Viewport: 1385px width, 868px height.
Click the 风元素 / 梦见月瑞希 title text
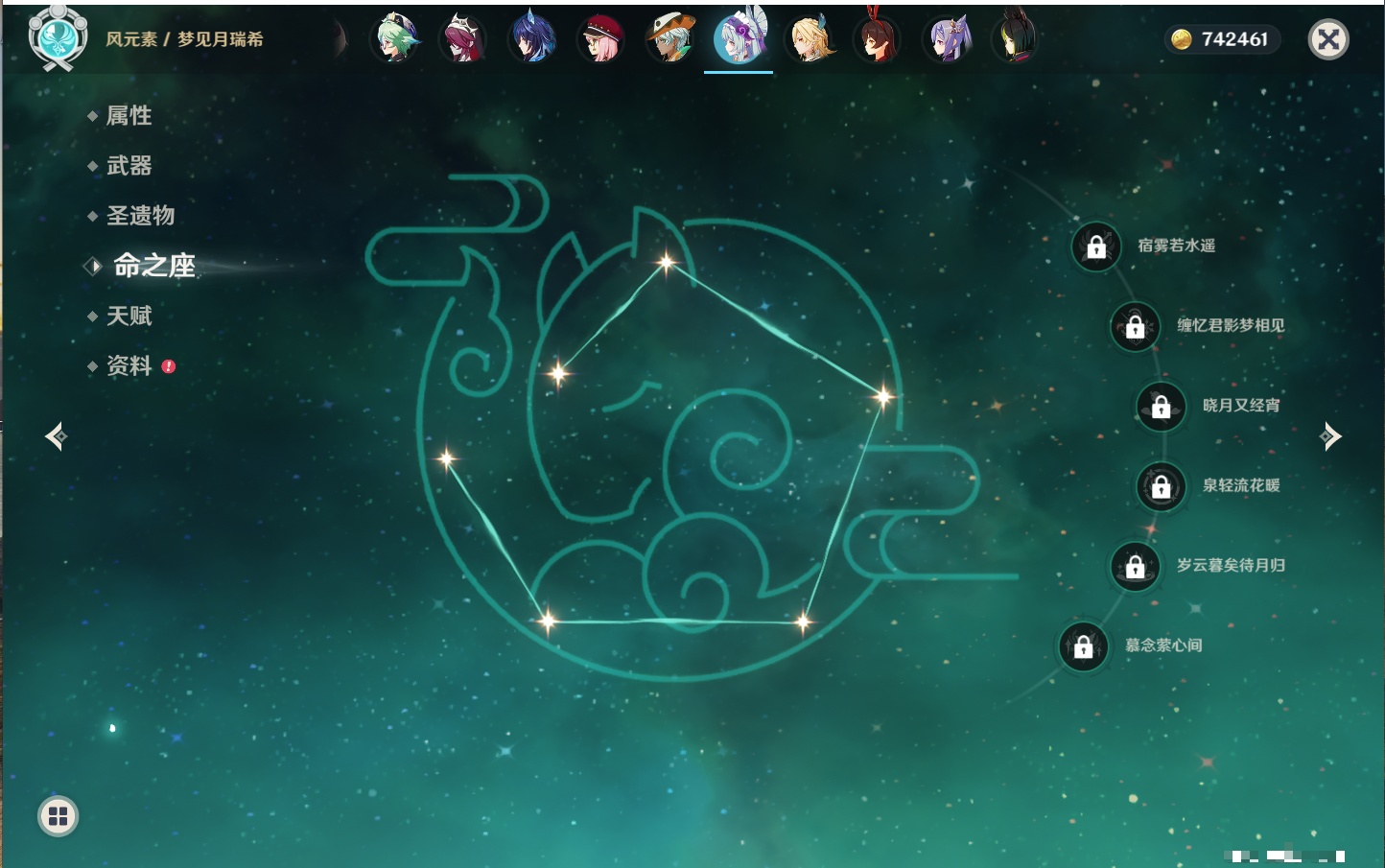[184, 39]
